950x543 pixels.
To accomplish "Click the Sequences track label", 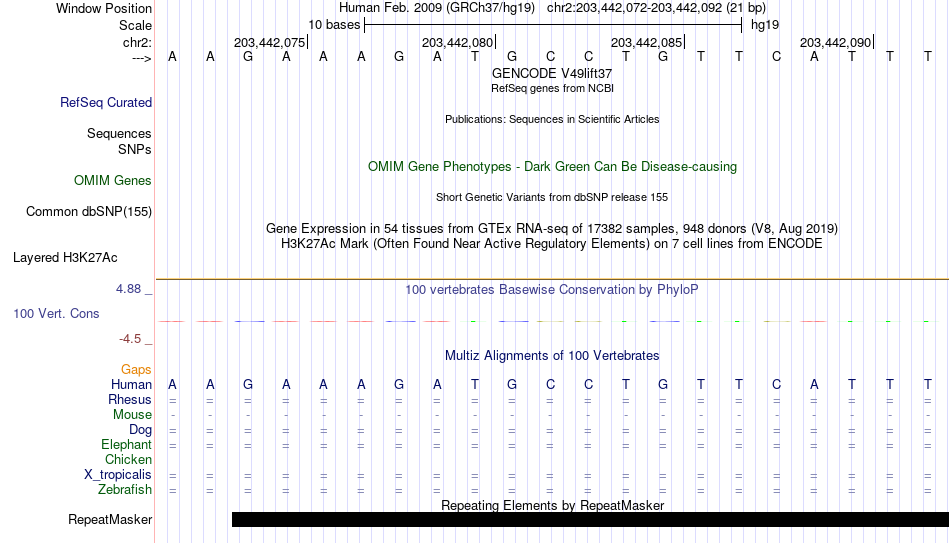I will point(119,133).
